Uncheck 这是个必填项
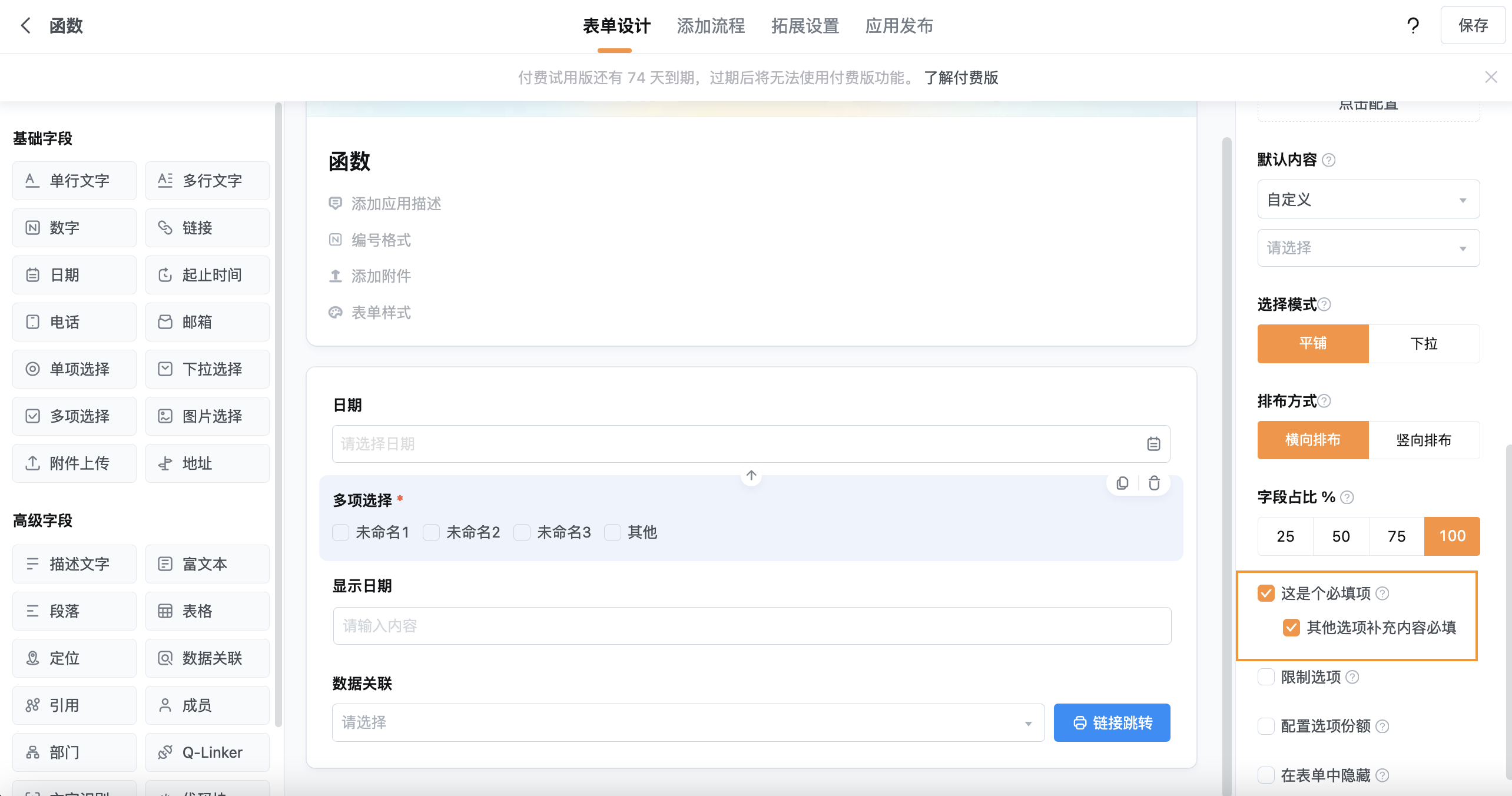Screen dimensions: 1512x796 [1266, 593]
